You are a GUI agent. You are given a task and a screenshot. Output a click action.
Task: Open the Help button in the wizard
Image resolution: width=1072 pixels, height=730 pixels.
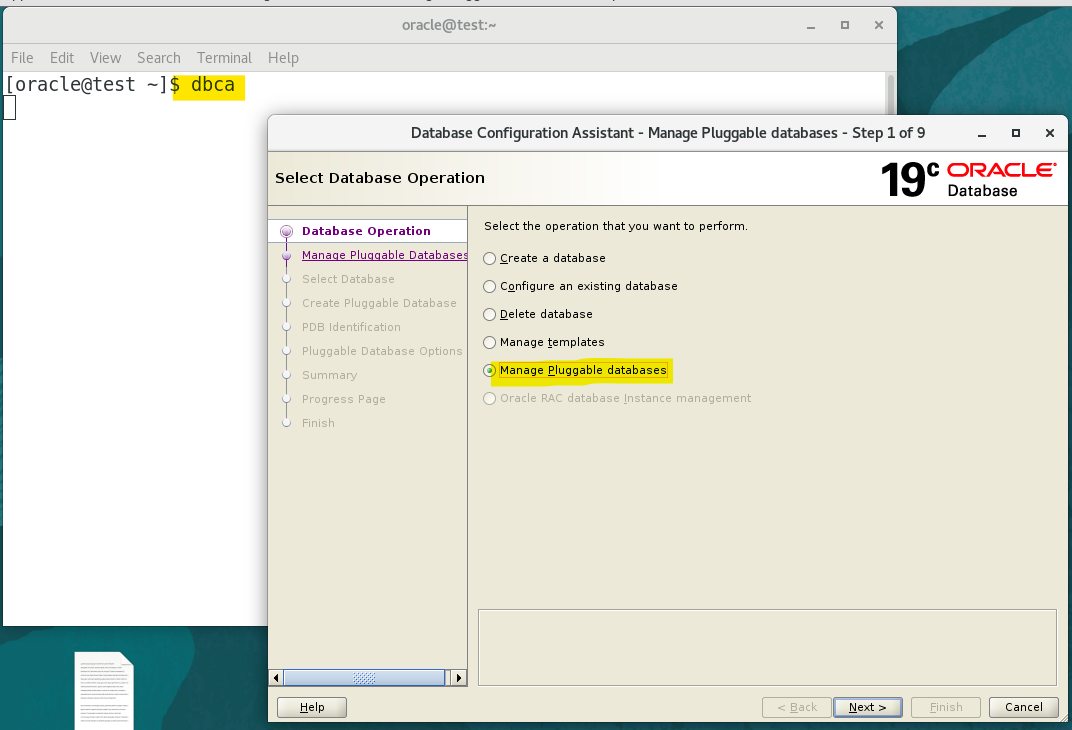[312, 707]
